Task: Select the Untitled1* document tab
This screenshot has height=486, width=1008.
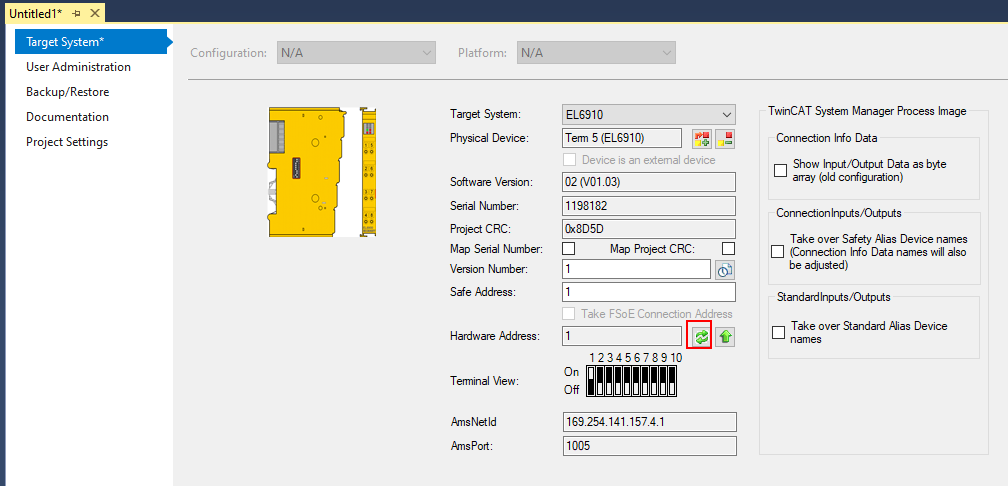Action: pyautogui.click(x=36, y=14)
